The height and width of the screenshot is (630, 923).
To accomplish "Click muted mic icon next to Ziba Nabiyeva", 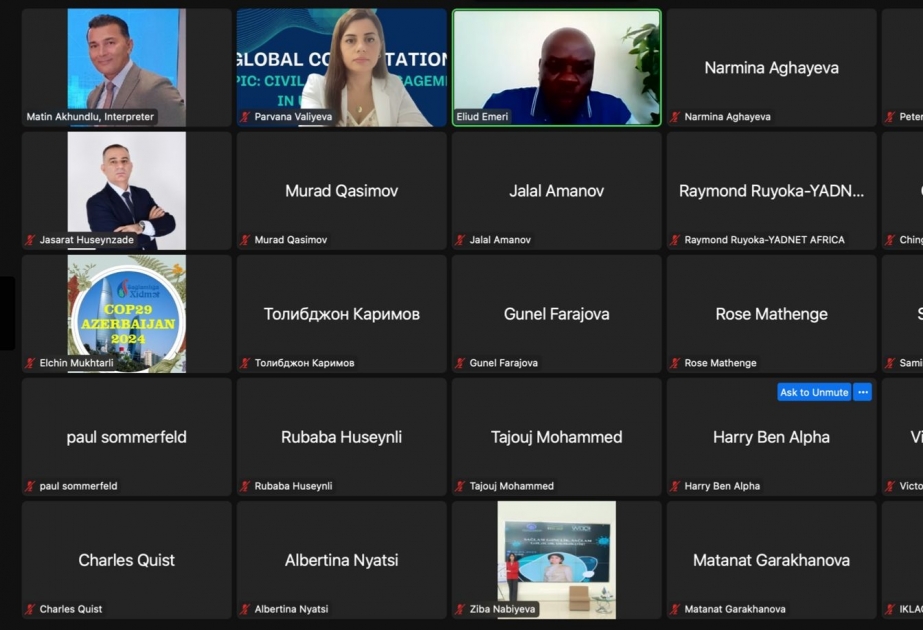I will [x=460, y=609].
